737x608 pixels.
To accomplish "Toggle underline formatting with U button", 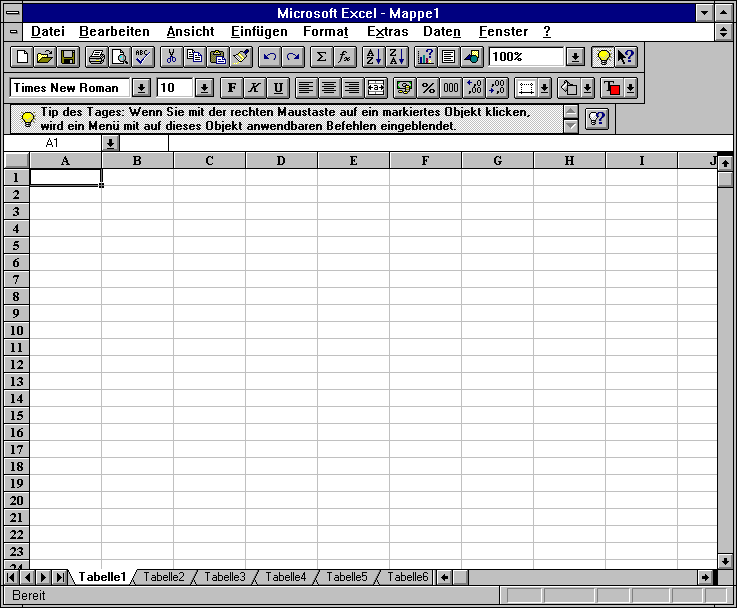I will coord(278,88).
